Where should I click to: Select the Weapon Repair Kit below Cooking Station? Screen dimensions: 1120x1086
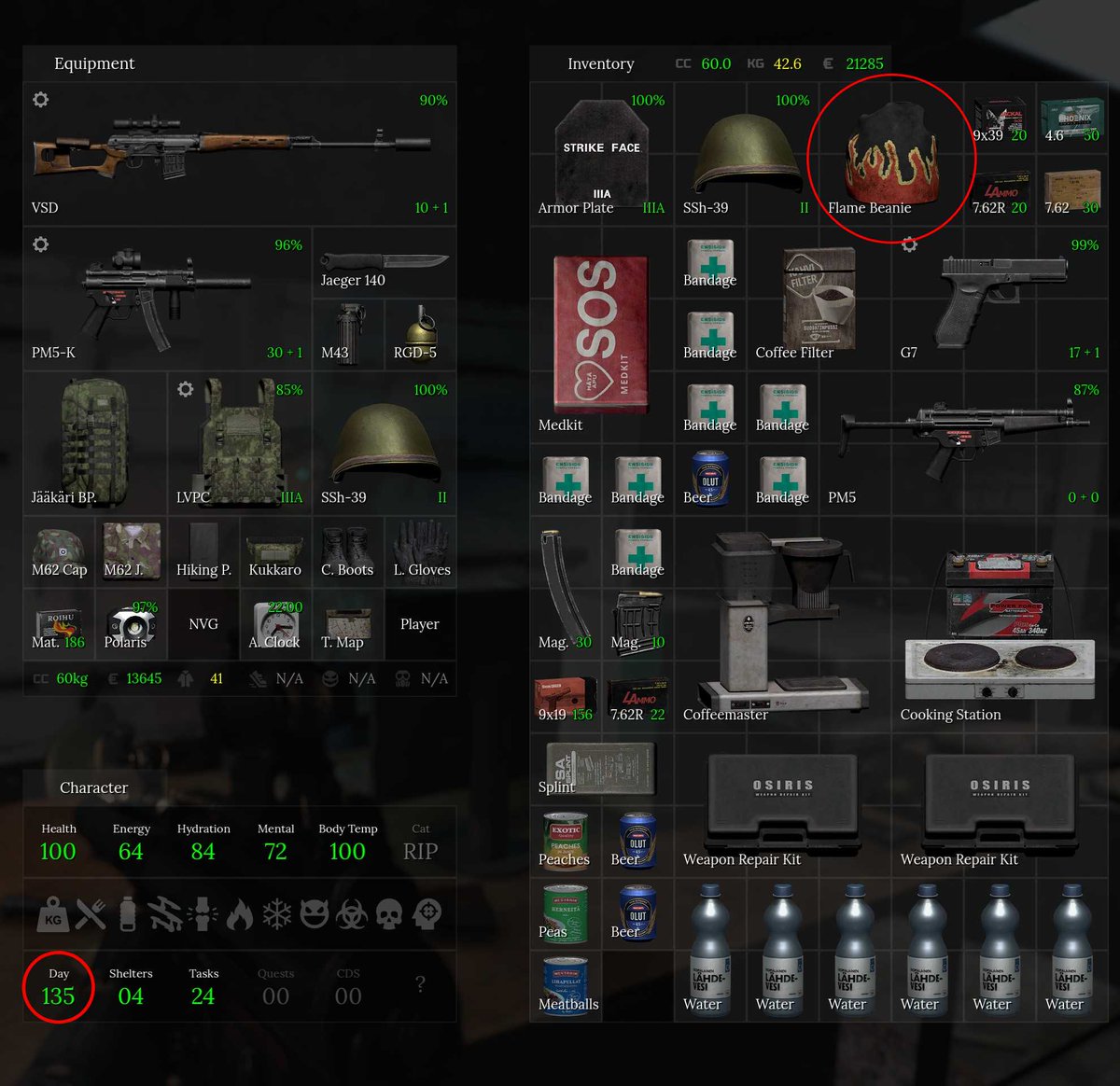click(1000, 804)
